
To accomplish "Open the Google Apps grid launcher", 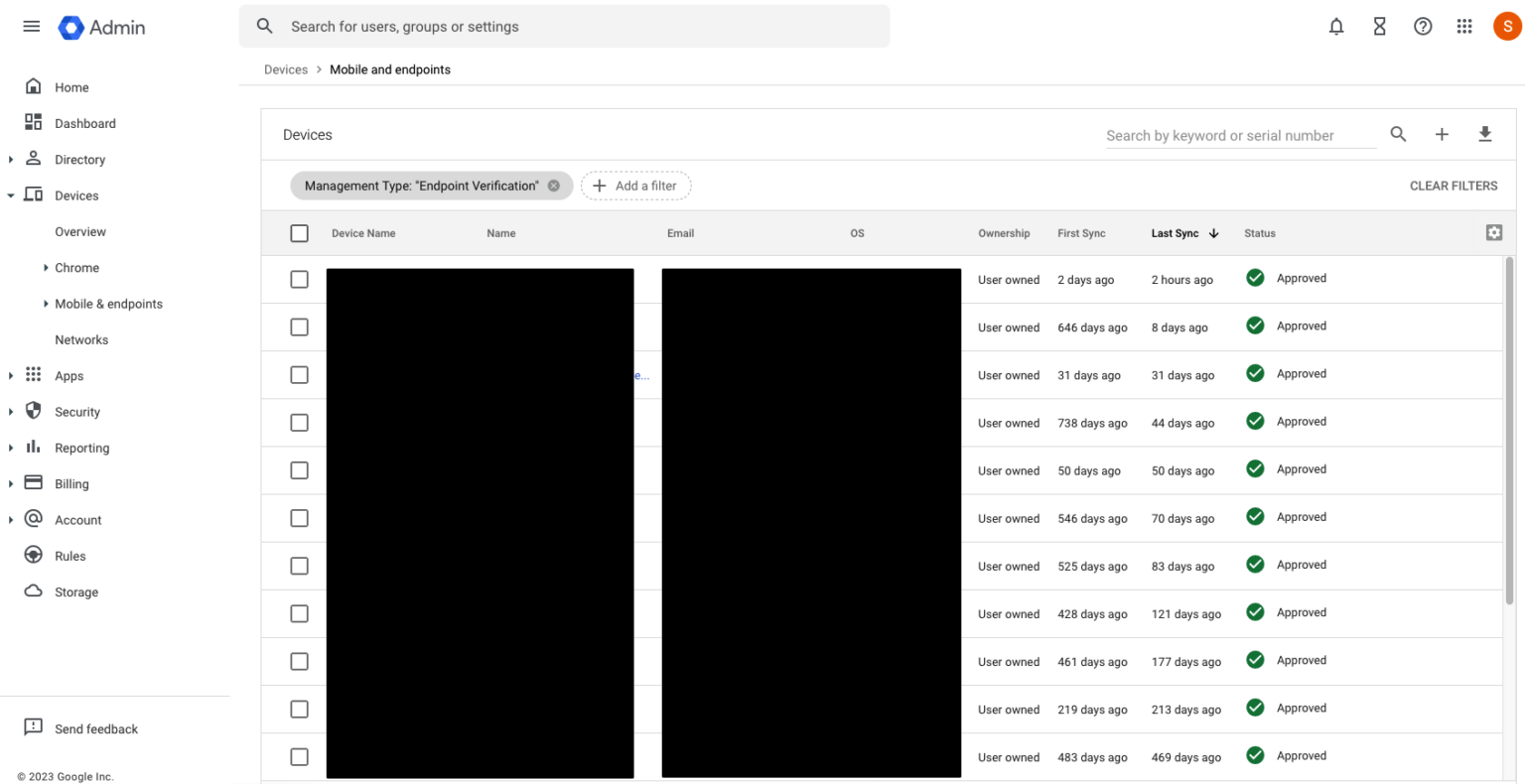I will coord(1464,27).
